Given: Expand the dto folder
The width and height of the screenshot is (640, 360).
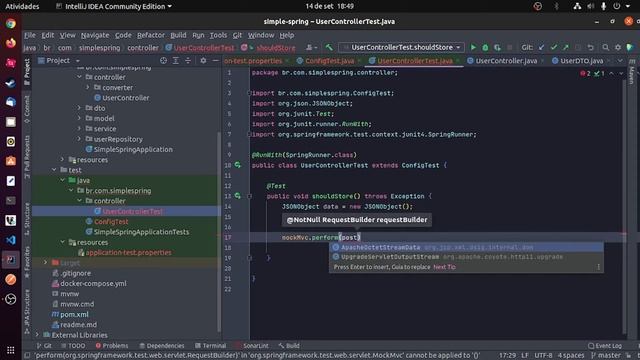Looking at the screenshot, I should point(79,108).
